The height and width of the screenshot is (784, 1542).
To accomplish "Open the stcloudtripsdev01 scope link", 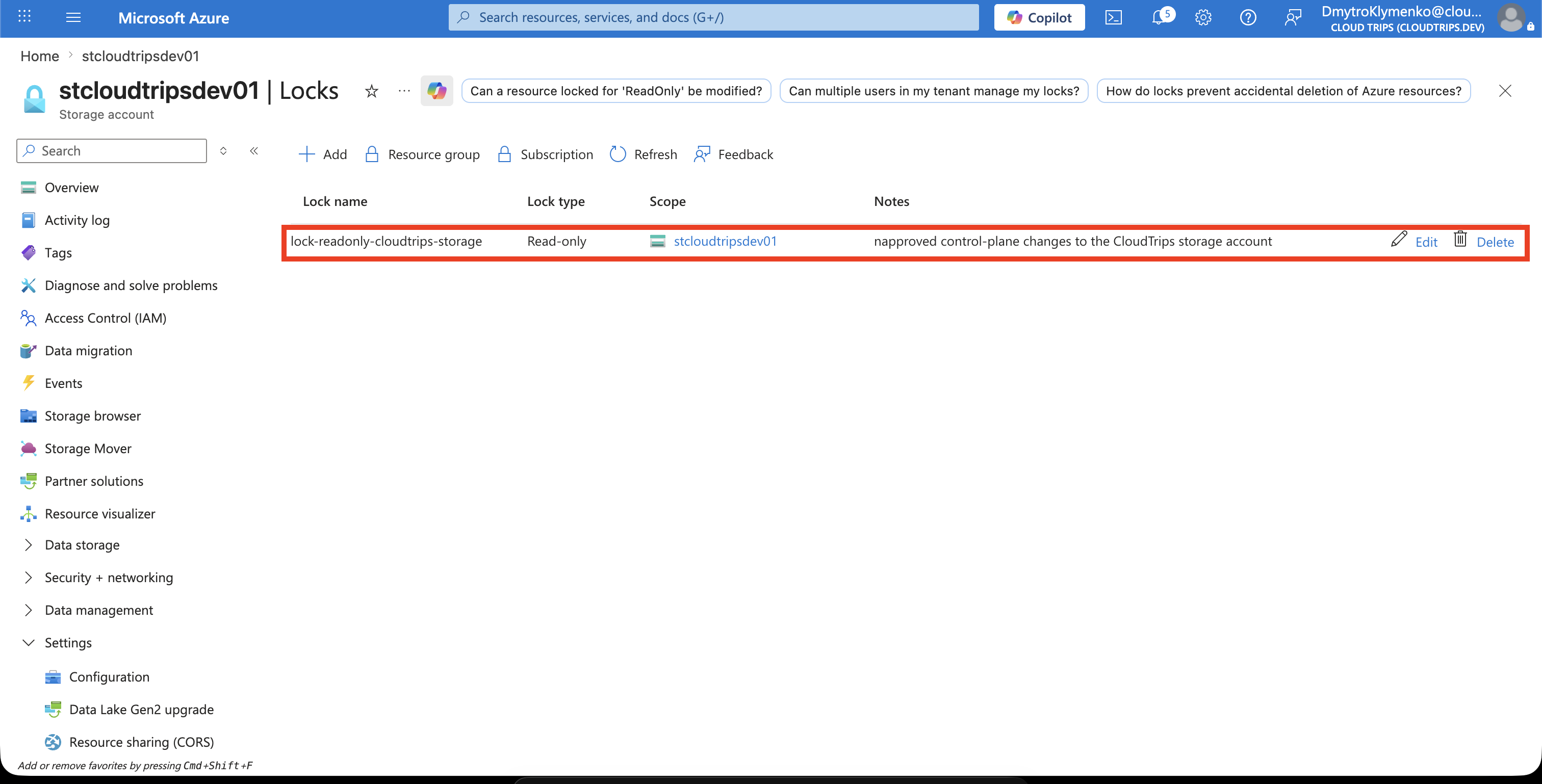I will point(725,241).
